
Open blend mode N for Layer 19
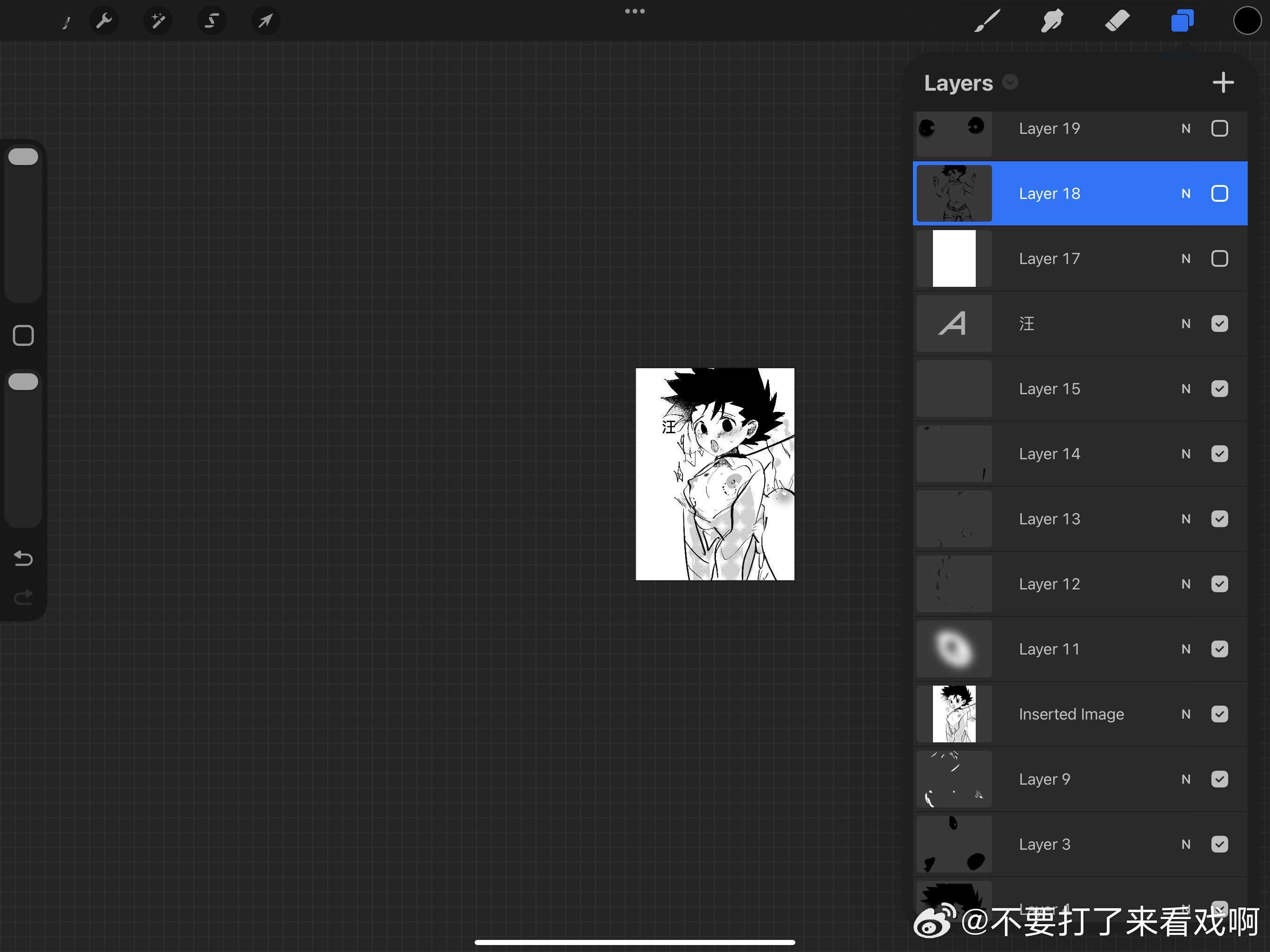point(1185,129)
